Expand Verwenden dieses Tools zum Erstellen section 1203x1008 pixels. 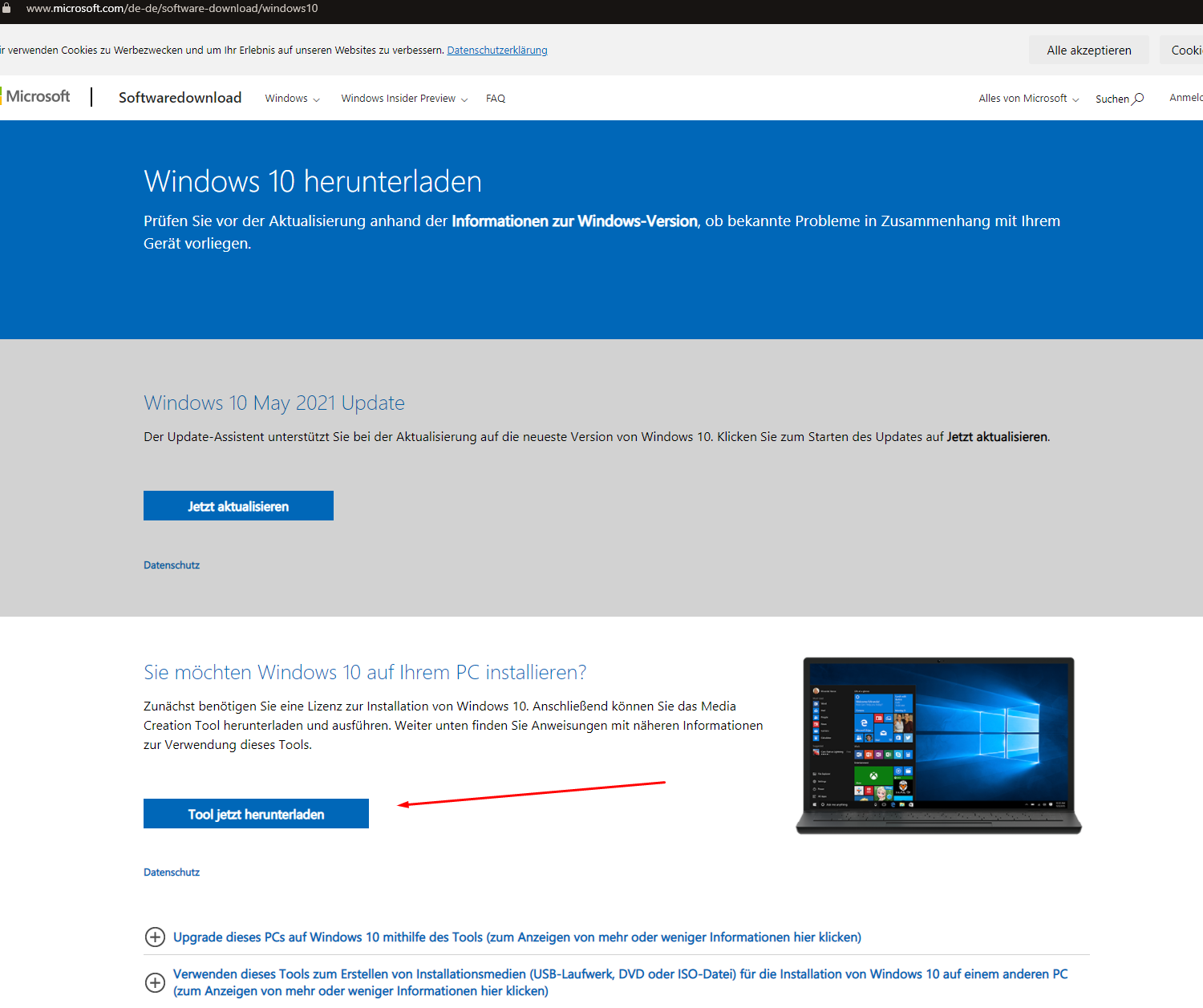621,982
